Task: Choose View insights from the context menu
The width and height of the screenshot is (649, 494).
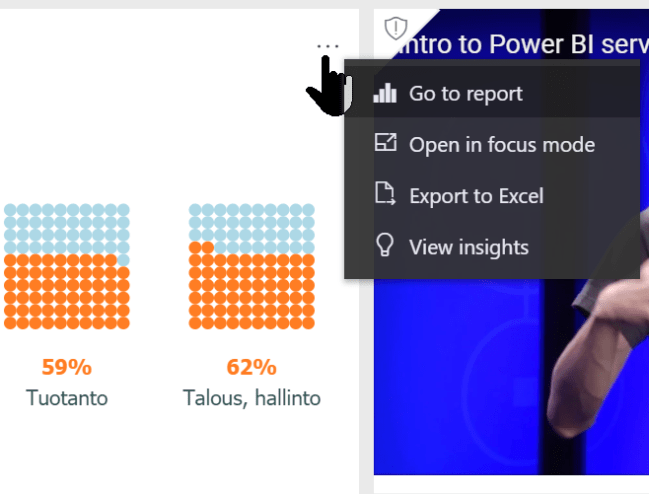Action: (468, 247)
